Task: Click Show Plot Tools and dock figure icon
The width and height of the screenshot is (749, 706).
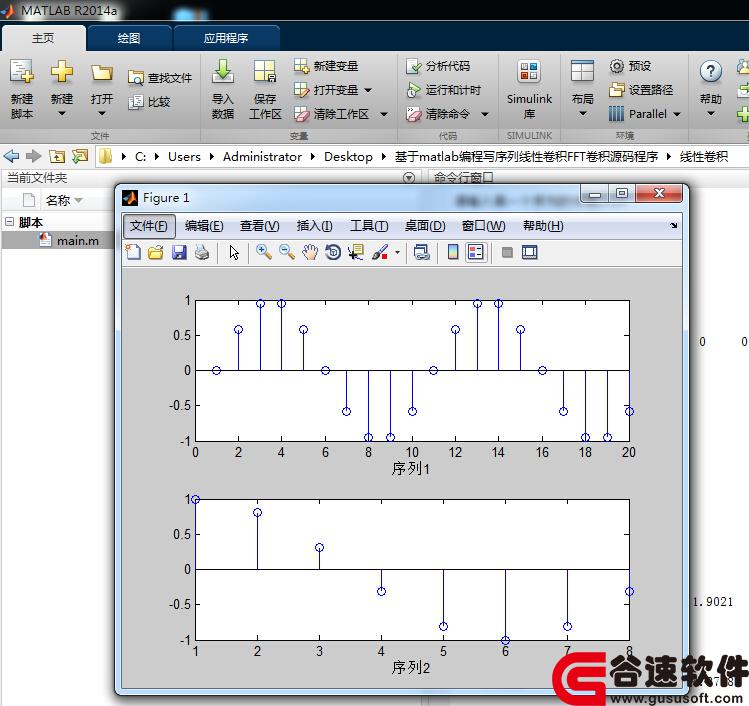Action: [x=530, y=252]
